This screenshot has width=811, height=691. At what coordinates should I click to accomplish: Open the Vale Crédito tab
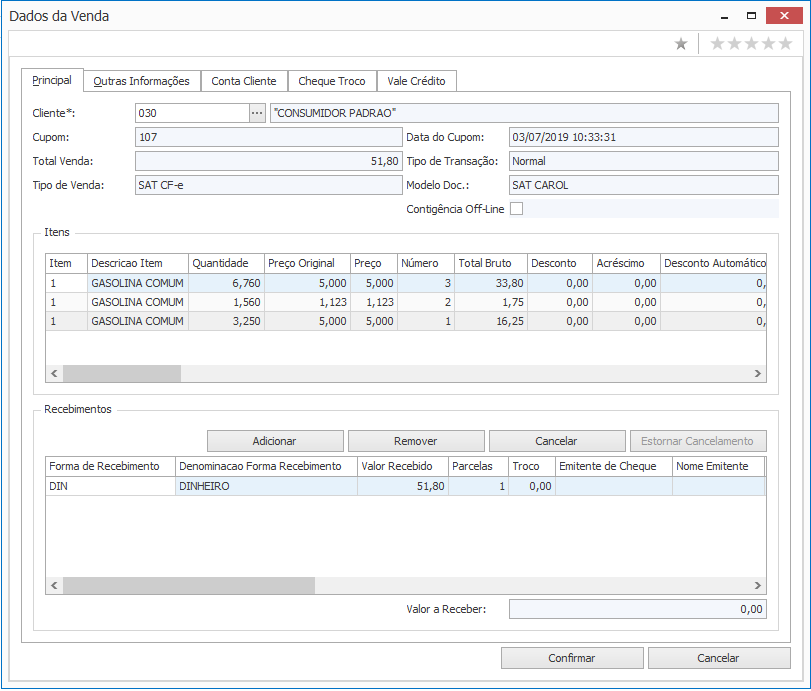416,81
